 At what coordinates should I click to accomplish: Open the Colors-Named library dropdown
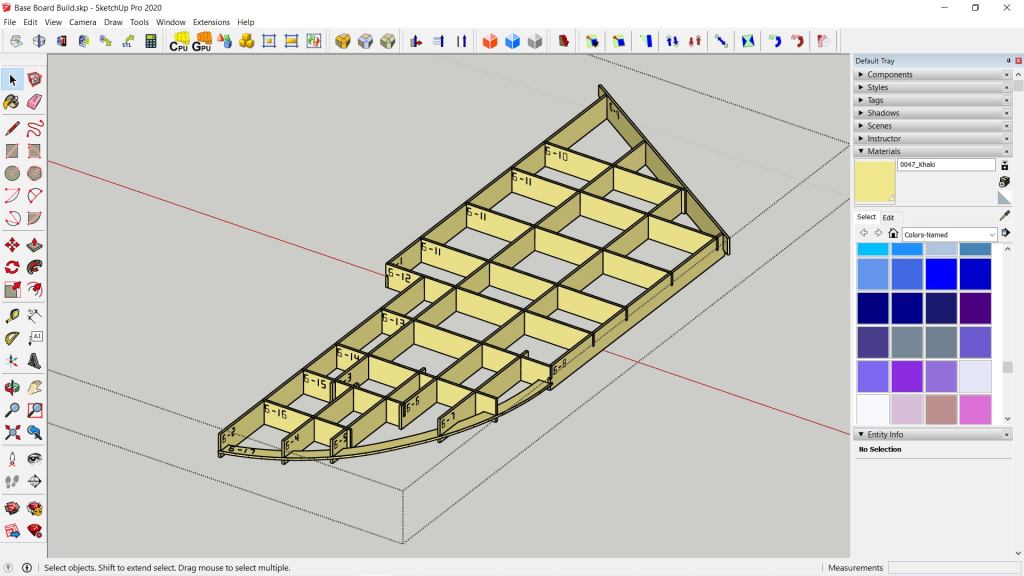991,234
